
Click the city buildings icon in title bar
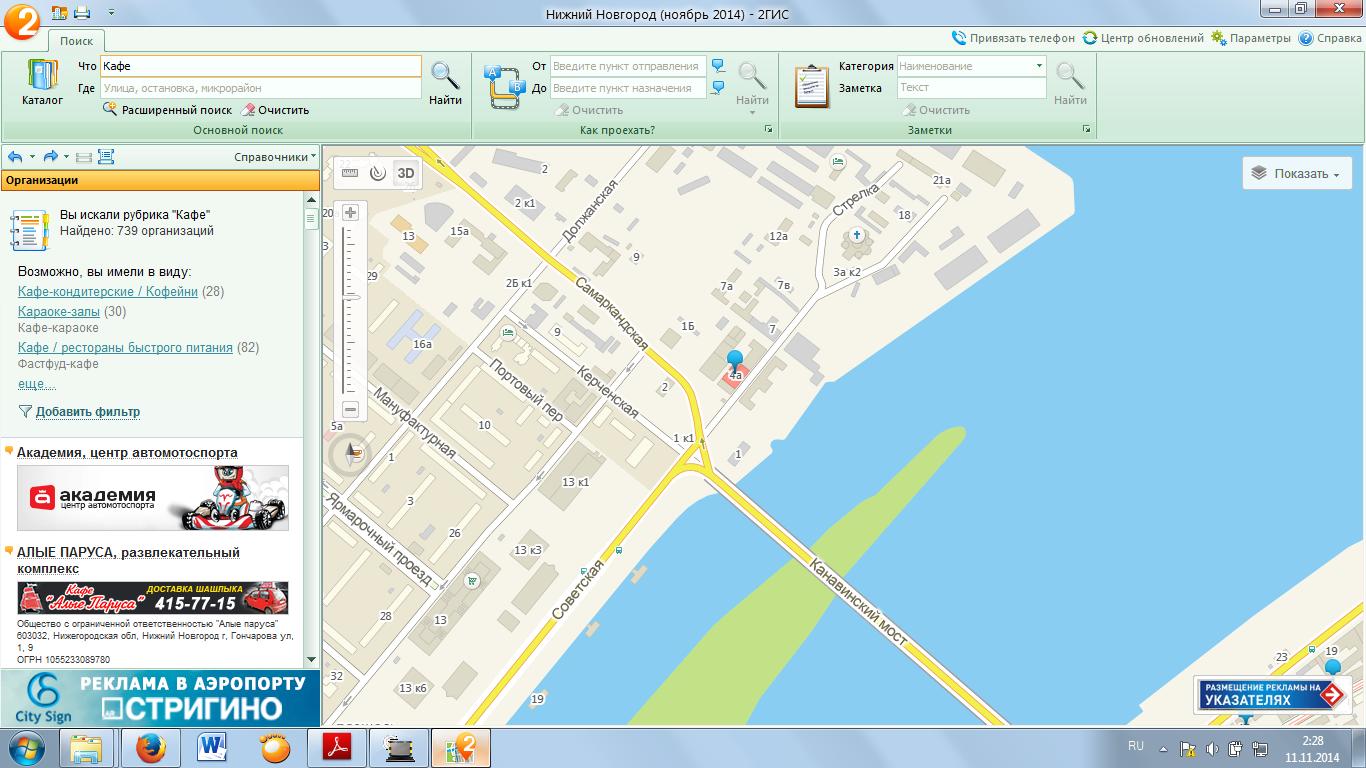pyautogui.click(x=59, y=12)
